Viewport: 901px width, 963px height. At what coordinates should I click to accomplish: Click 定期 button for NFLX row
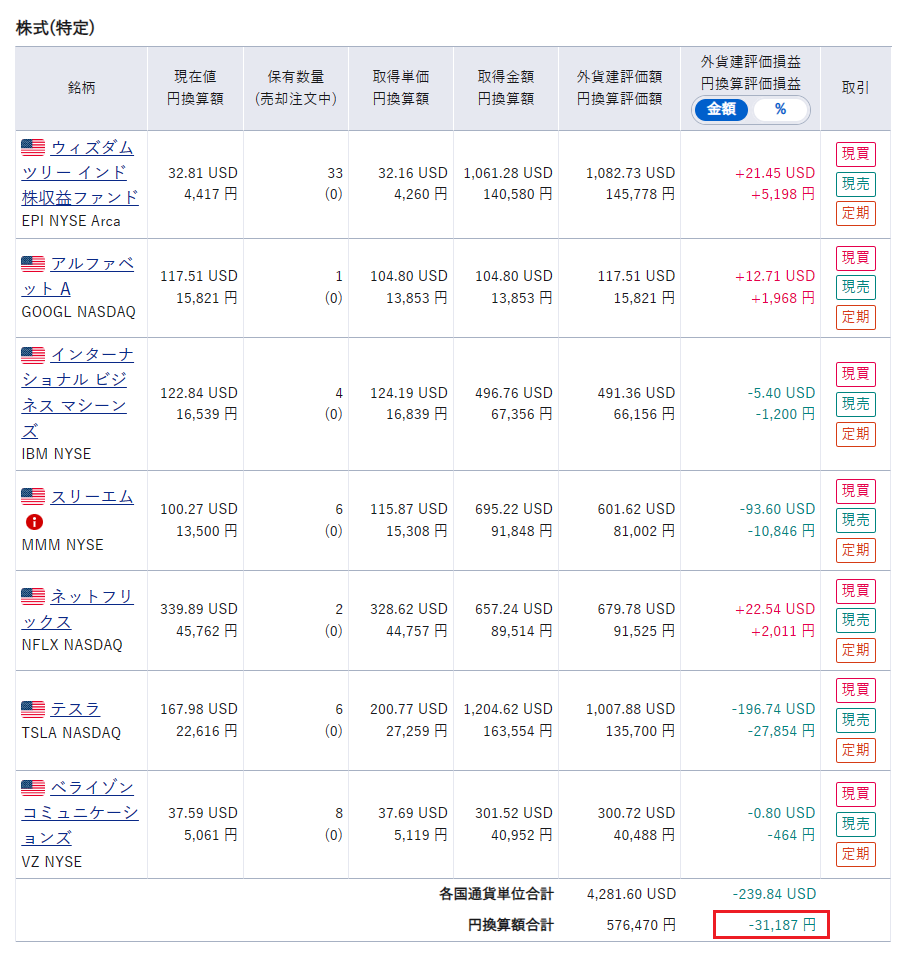856,650
